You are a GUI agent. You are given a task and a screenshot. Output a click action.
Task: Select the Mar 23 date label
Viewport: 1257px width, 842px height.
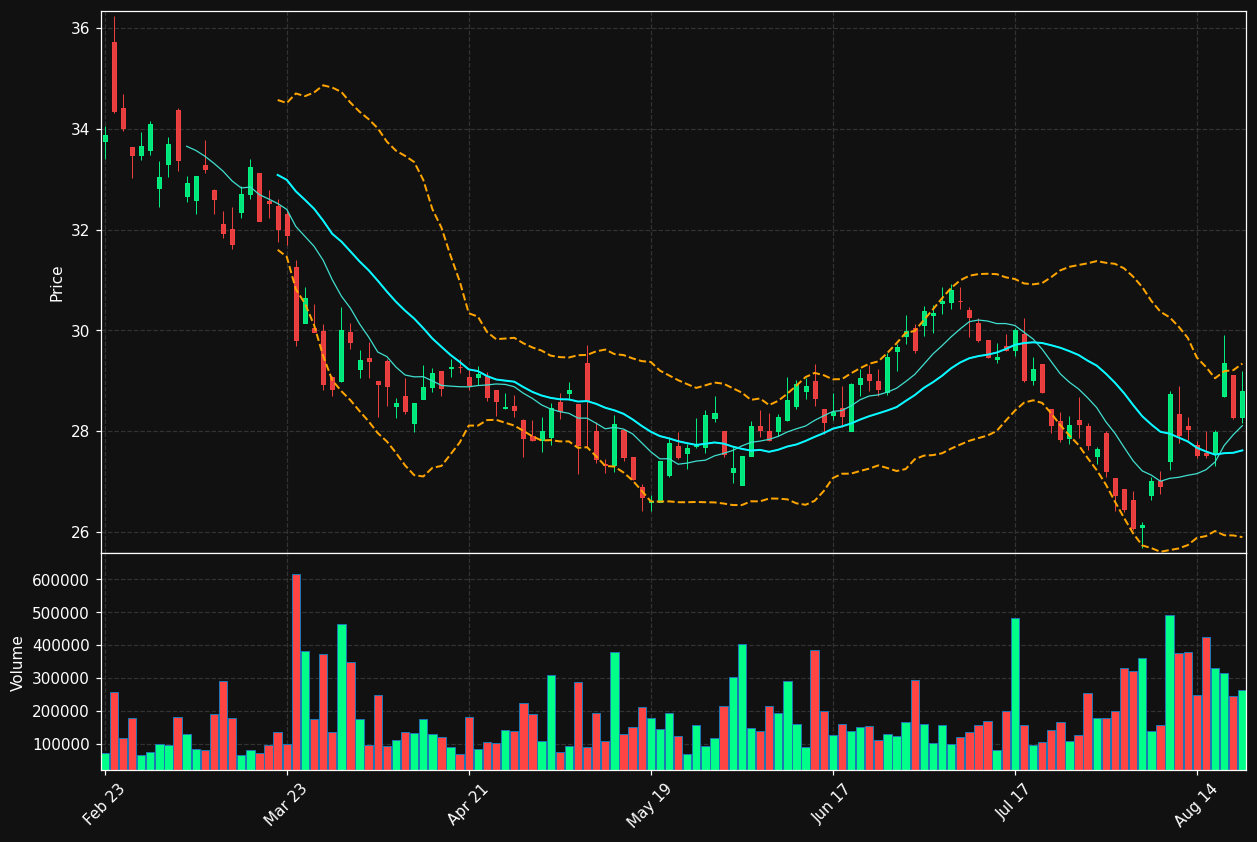coord(286,804)
